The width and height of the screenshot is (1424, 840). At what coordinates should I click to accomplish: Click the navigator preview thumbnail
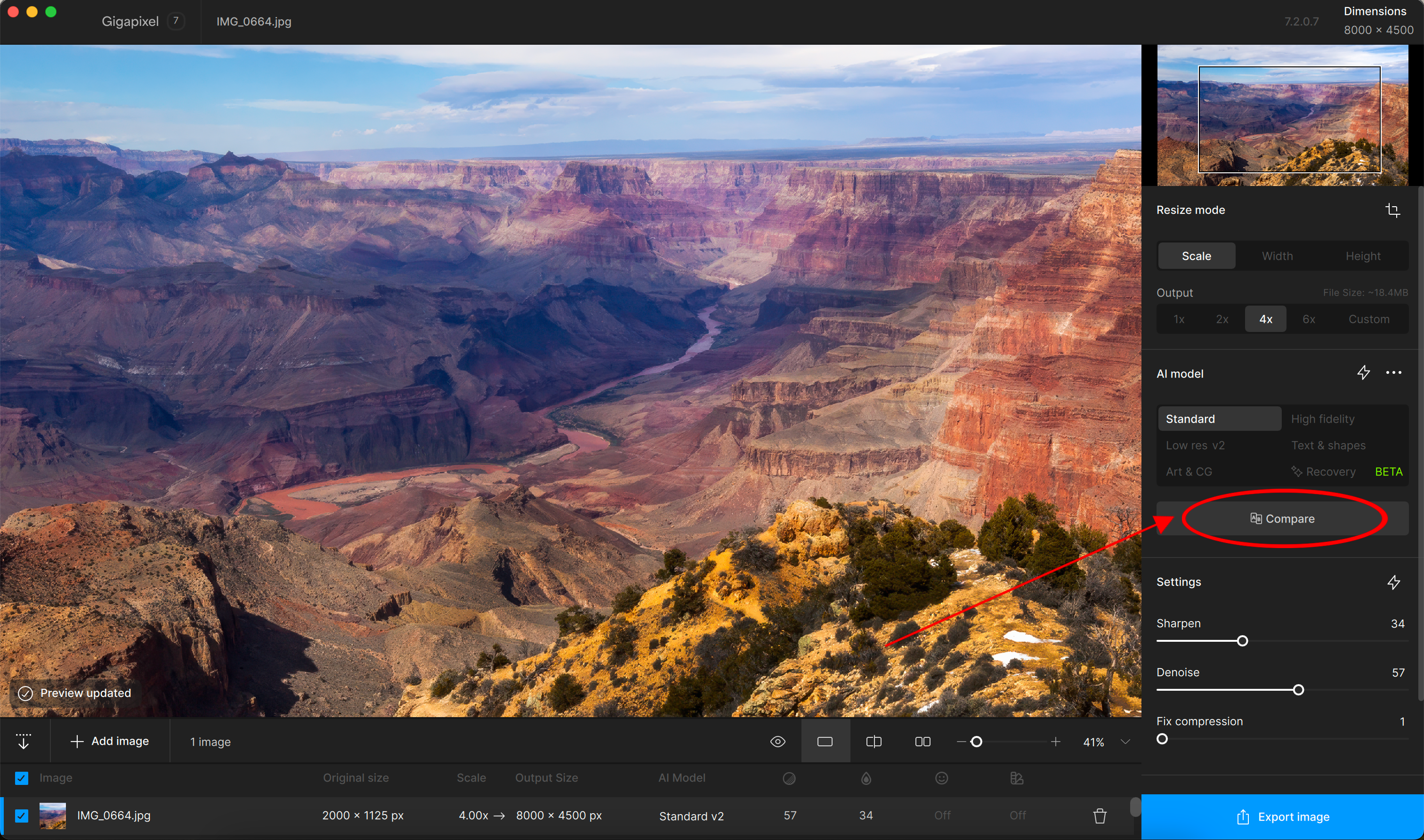[1283, 115]
